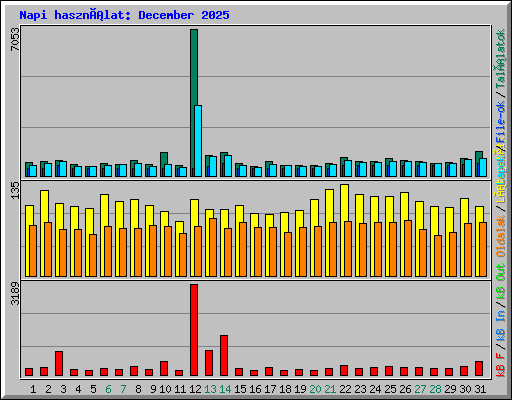Click the cyan files bar for day 12
Screen dimensions: 512x400
tap(198, 141)
